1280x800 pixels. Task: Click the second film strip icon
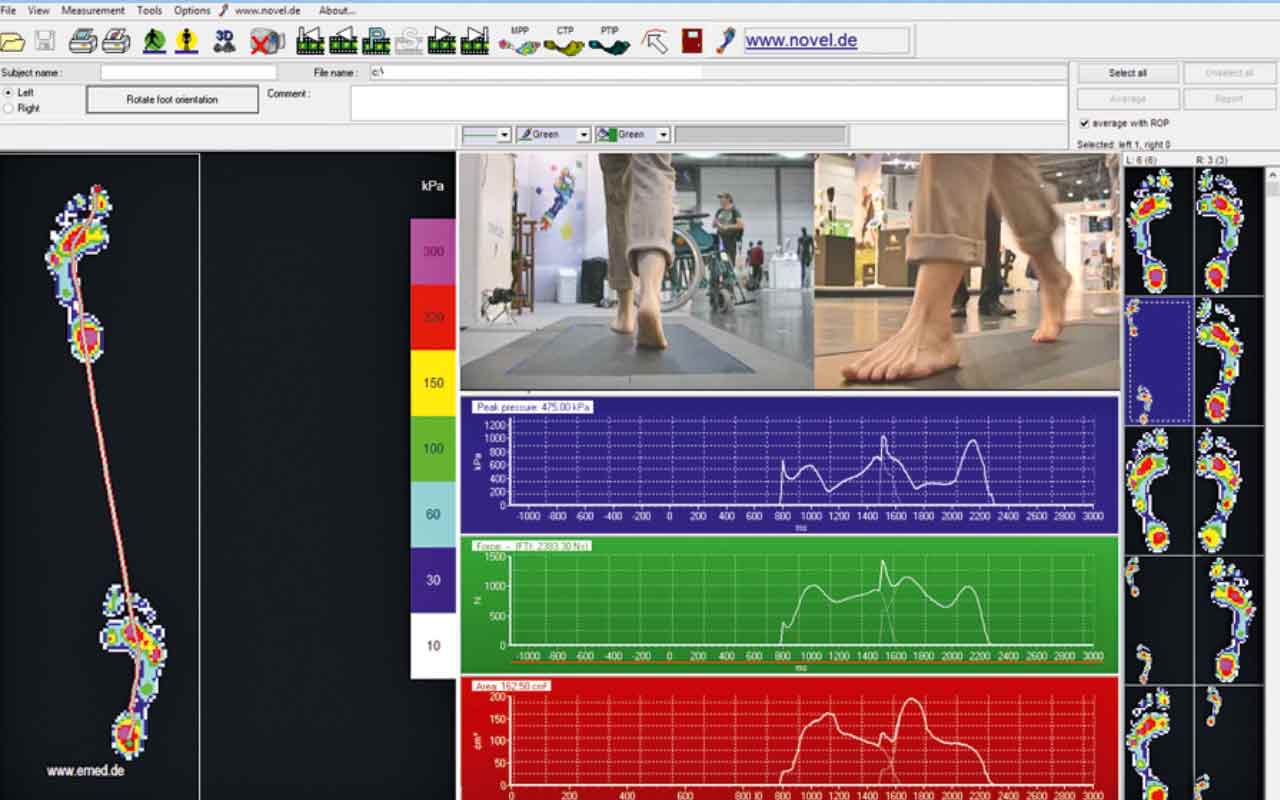(x=343, y=41)
